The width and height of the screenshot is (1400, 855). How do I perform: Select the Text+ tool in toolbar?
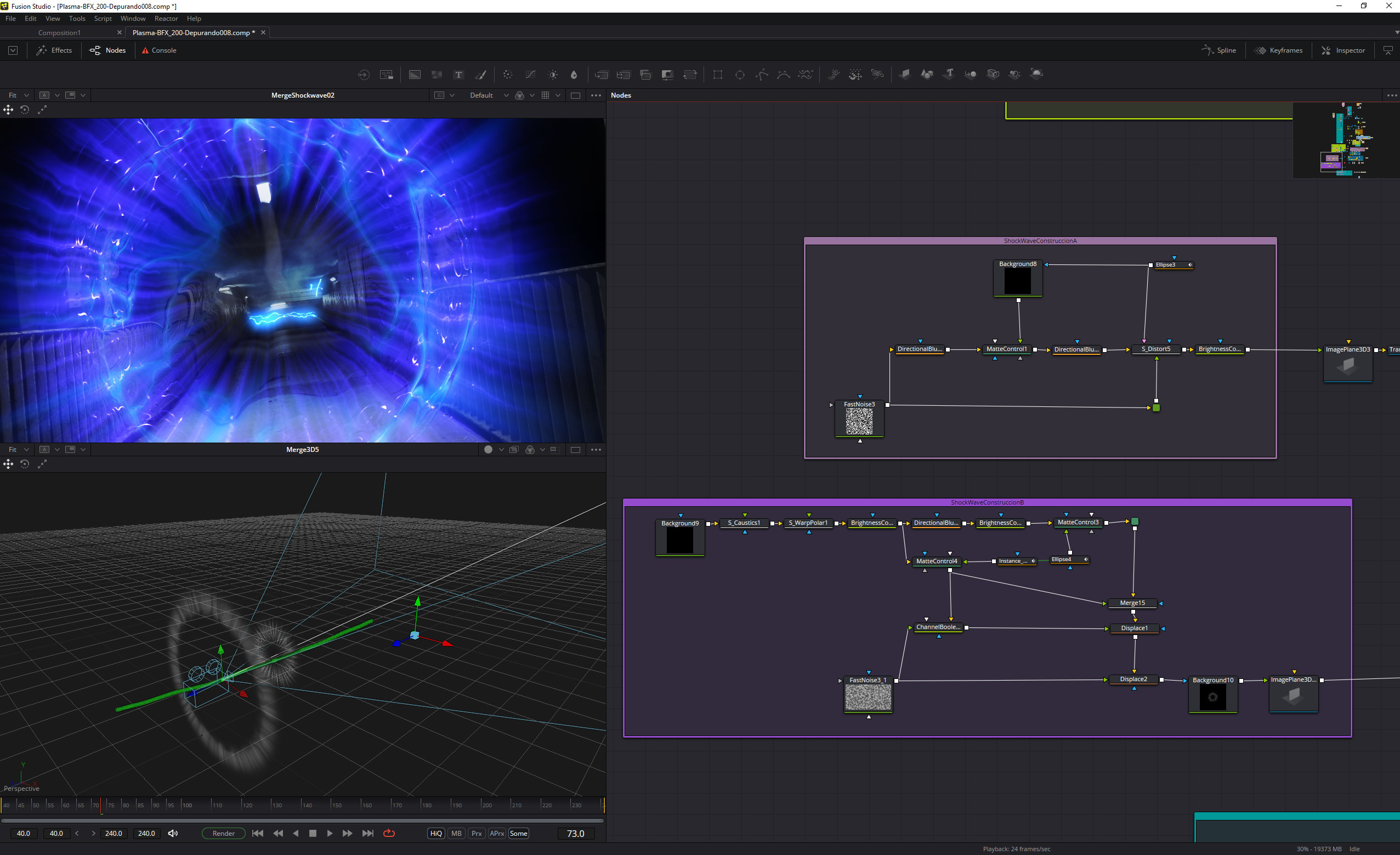pos(458,75)
